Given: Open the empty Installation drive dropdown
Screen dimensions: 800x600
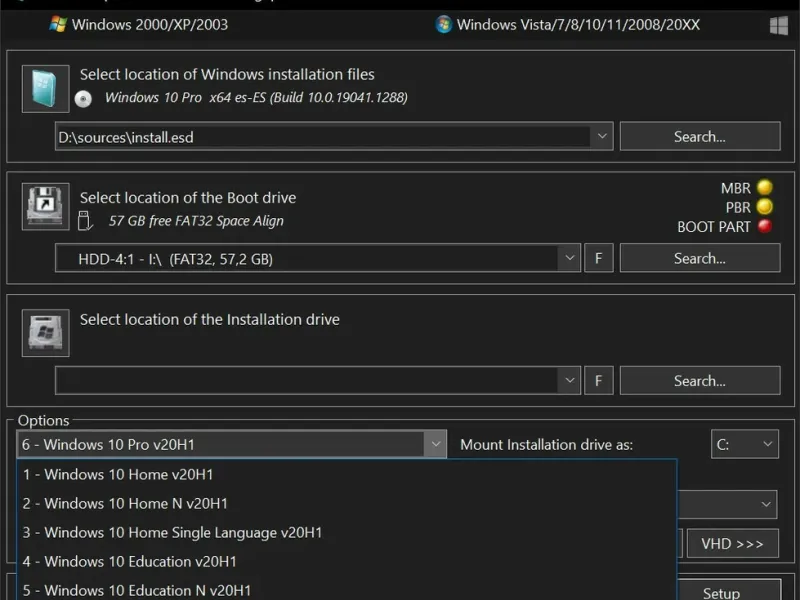Looking at the screenshot, I should click(570, 380).
